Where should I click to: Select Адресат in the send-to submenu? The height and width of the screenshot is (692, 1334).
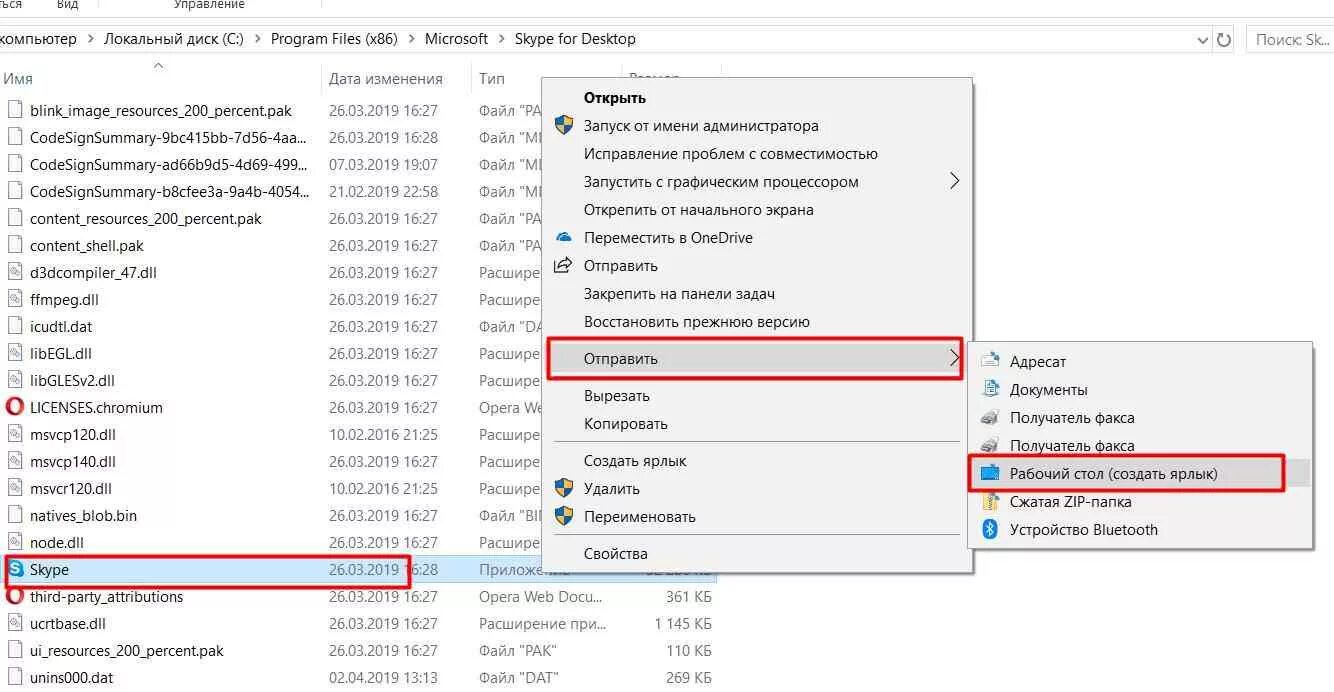click(x=1038, y=362)
